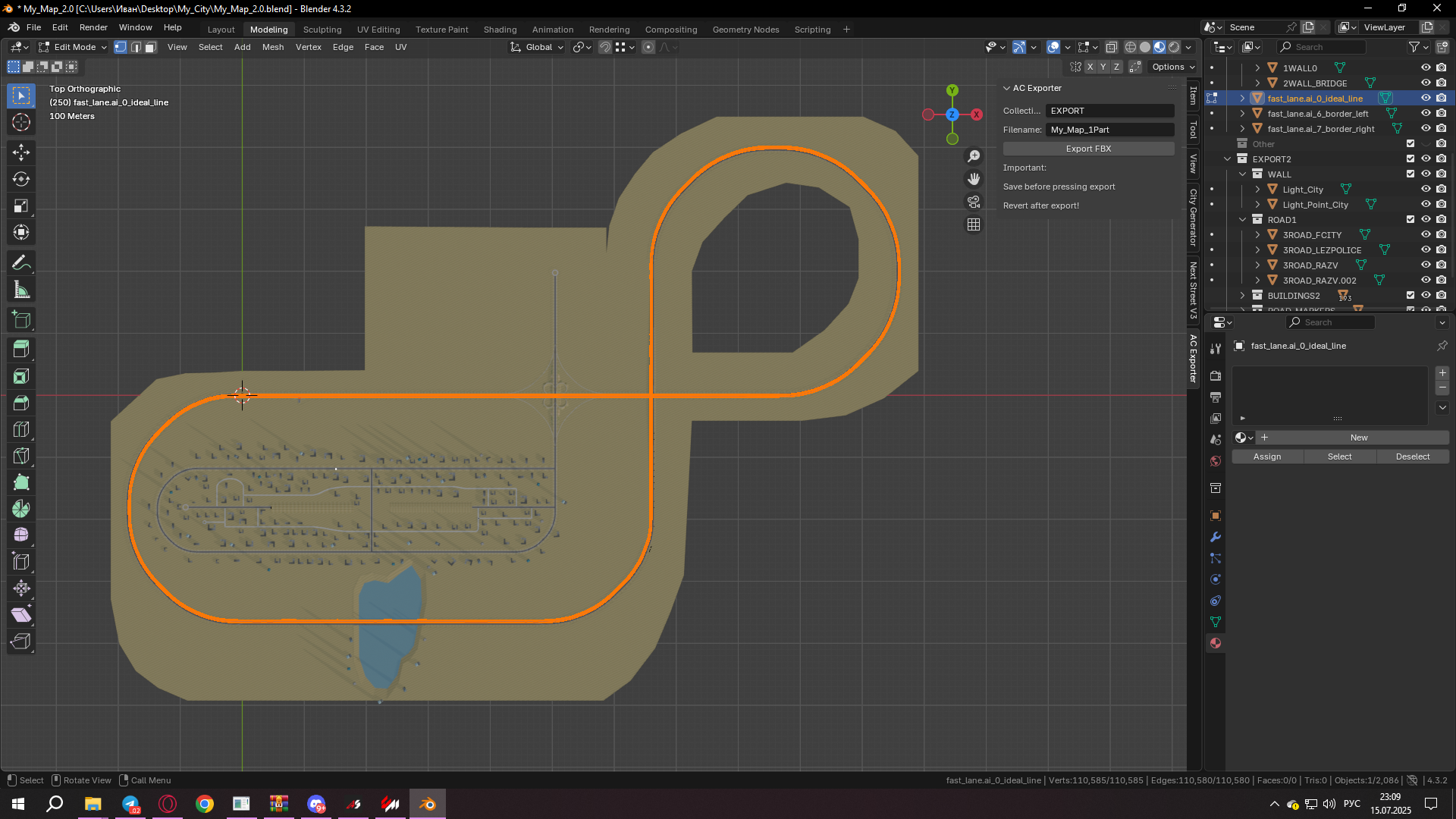Select the Cursor tool in toolbar

click(21, 122)
